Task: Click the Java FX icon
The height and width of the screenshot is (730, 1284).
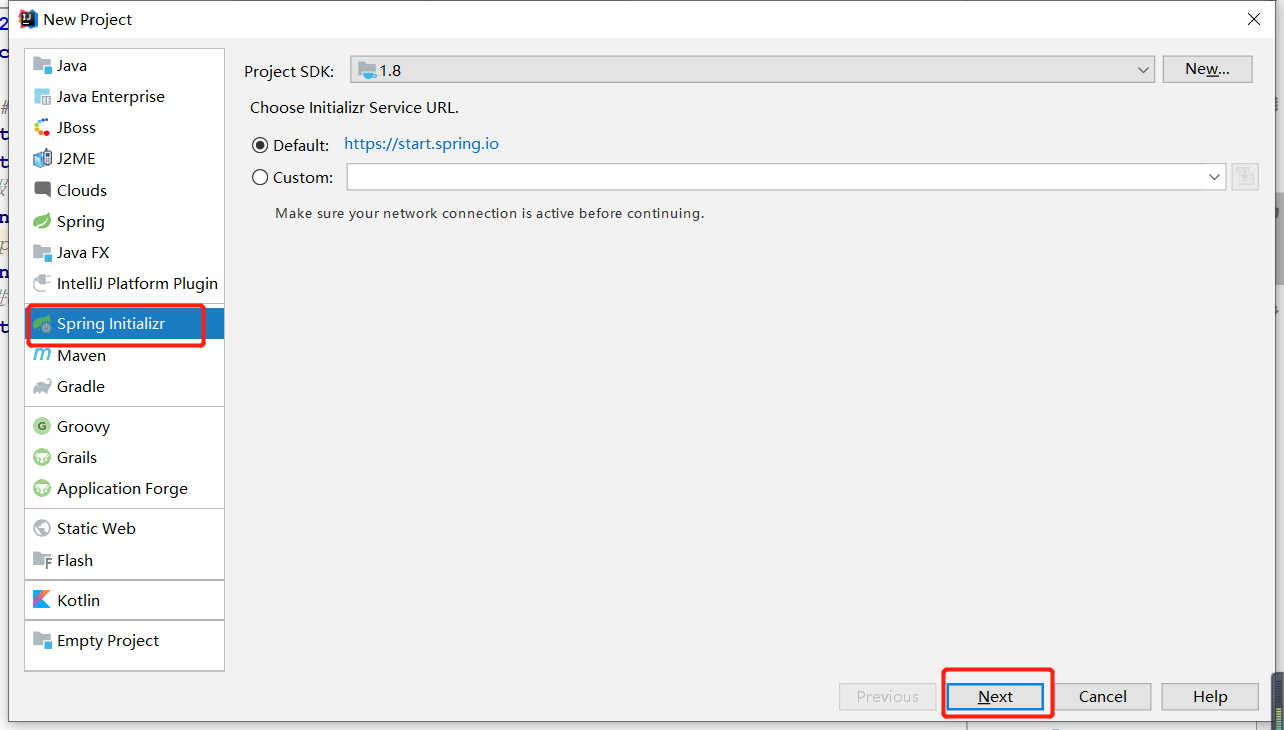Action: (42, 252)
